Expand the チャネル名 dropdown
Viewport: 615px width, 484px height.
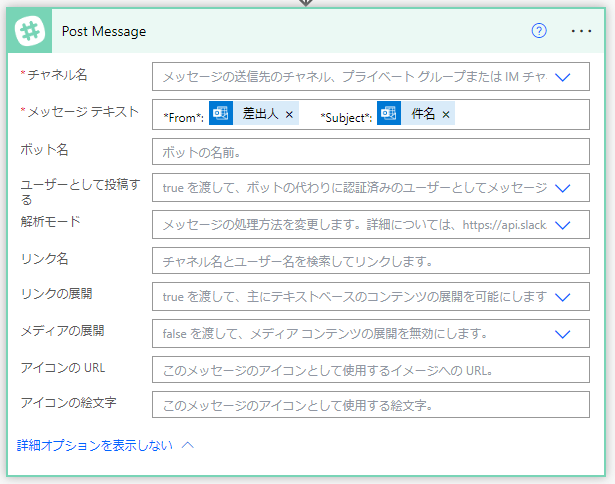(x=562, y=77)
